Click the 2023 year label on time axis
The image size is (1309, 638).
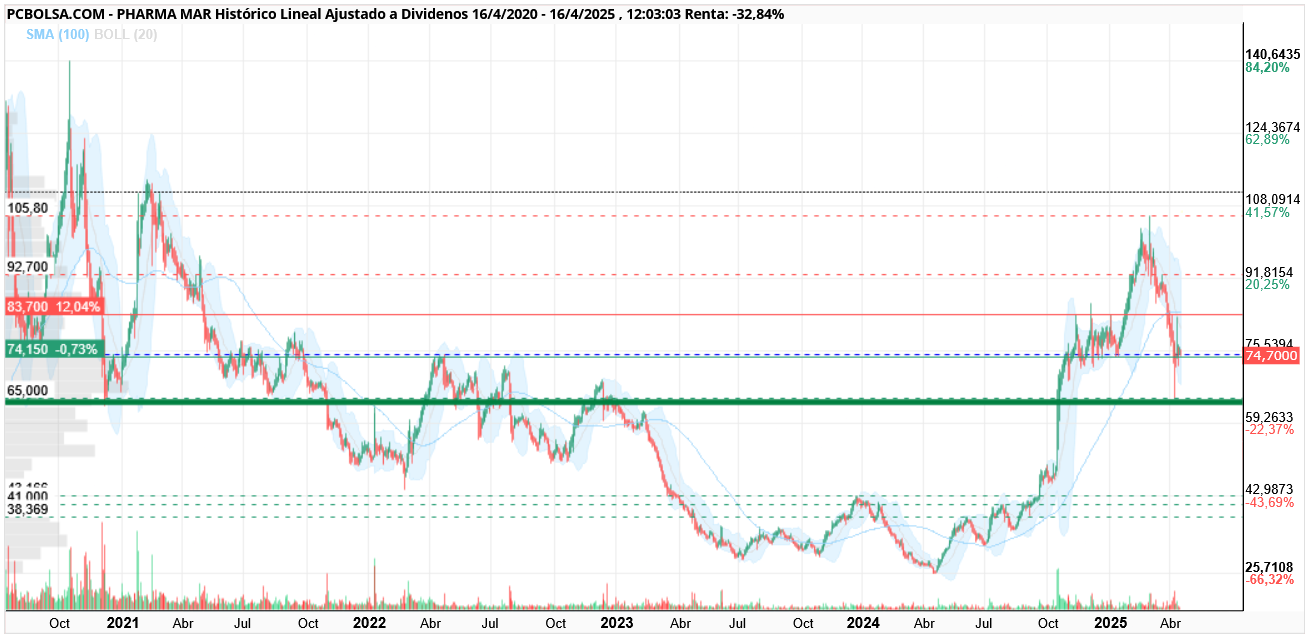coord(617,623)
